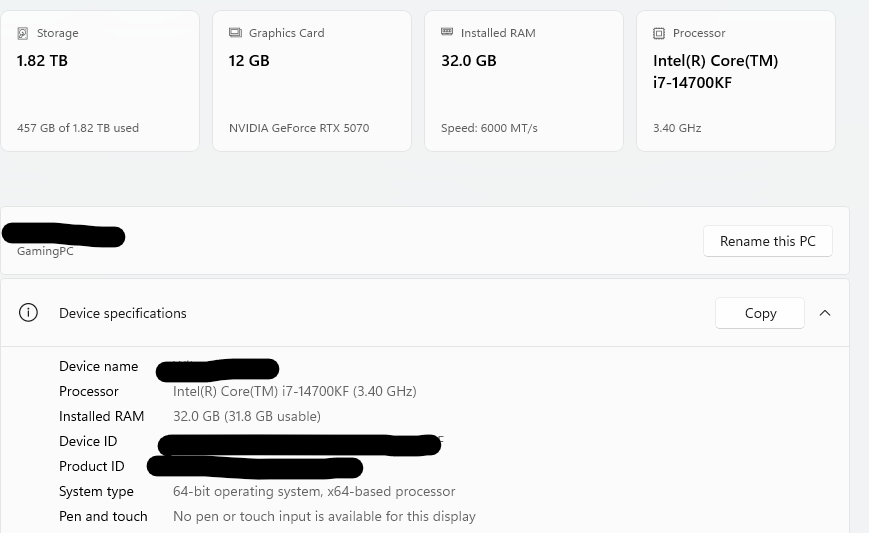Click the Installed RAM memory icon
869x533 pixels.
click(x=447, y=33)
